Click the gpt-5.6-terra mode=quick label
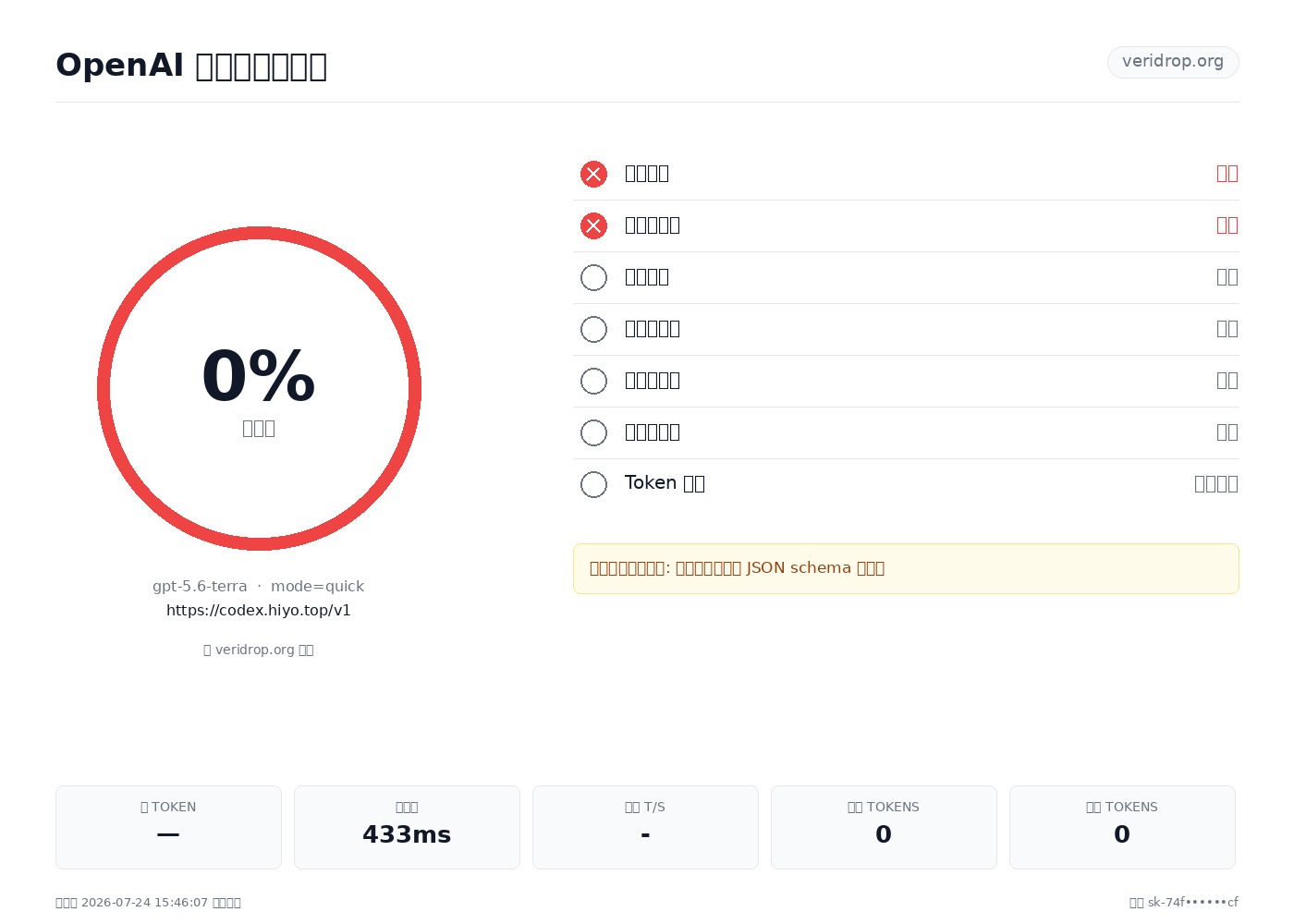Screen dimensions: 1294x924 259,586
